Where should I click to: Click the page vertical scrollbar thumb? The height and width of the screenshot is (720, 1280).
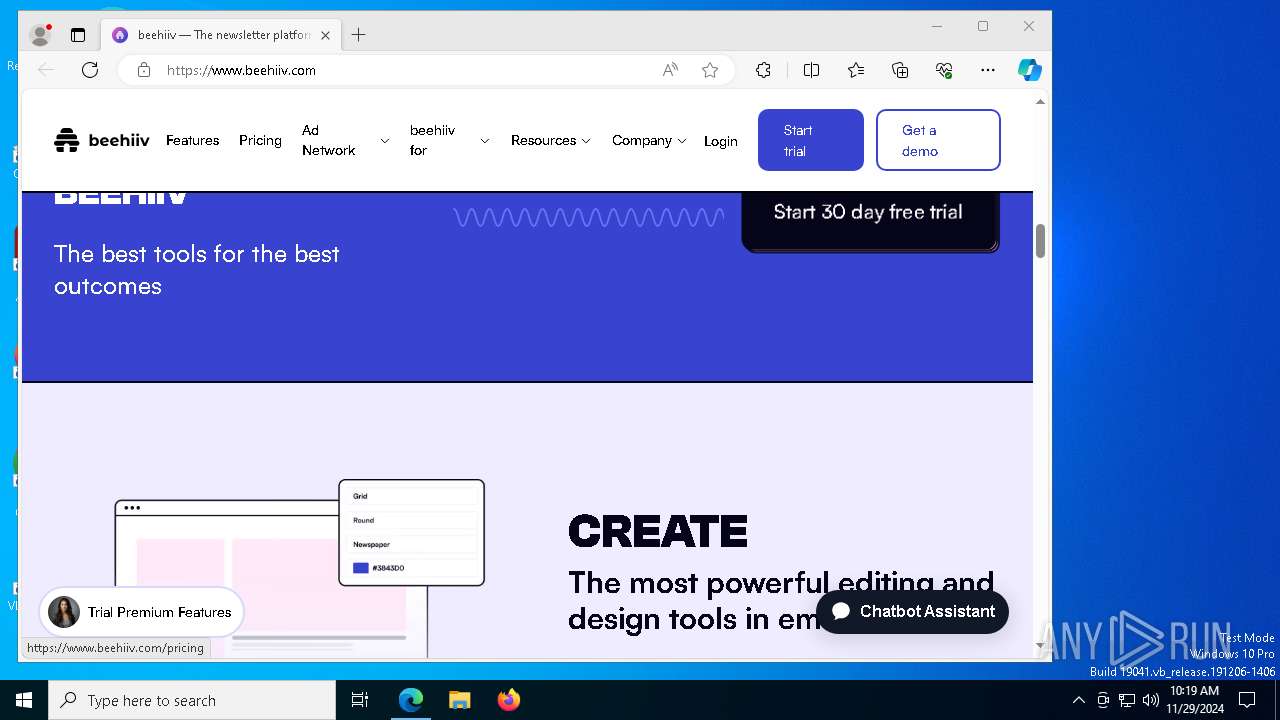point(1040,241)
